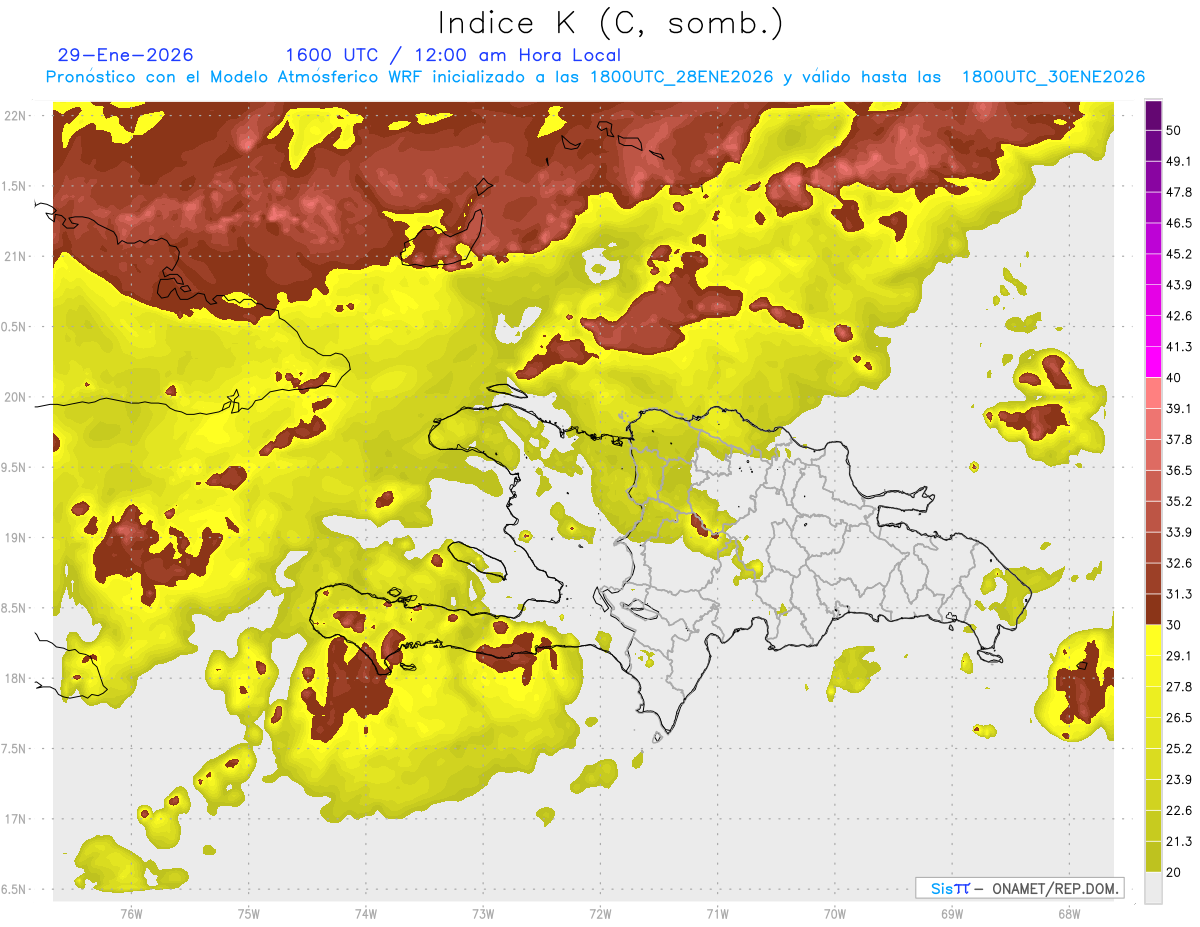The image size is (1200, 927).
Task: Click the colorbar value '37.8'
Action: pyautogui.click(x=1179, y=440)
